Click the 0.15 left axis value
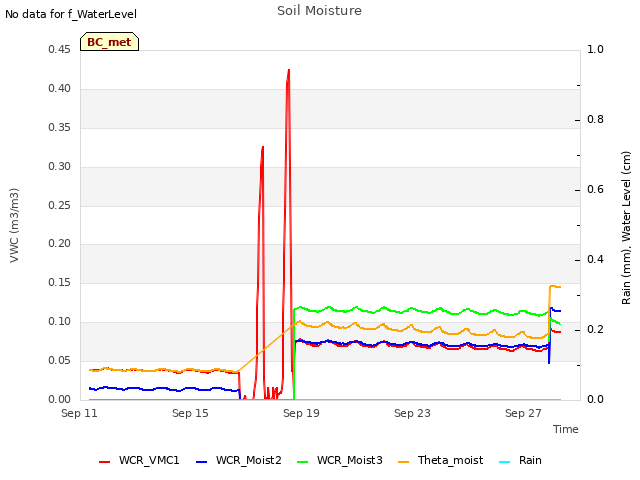 coord(59,282)
